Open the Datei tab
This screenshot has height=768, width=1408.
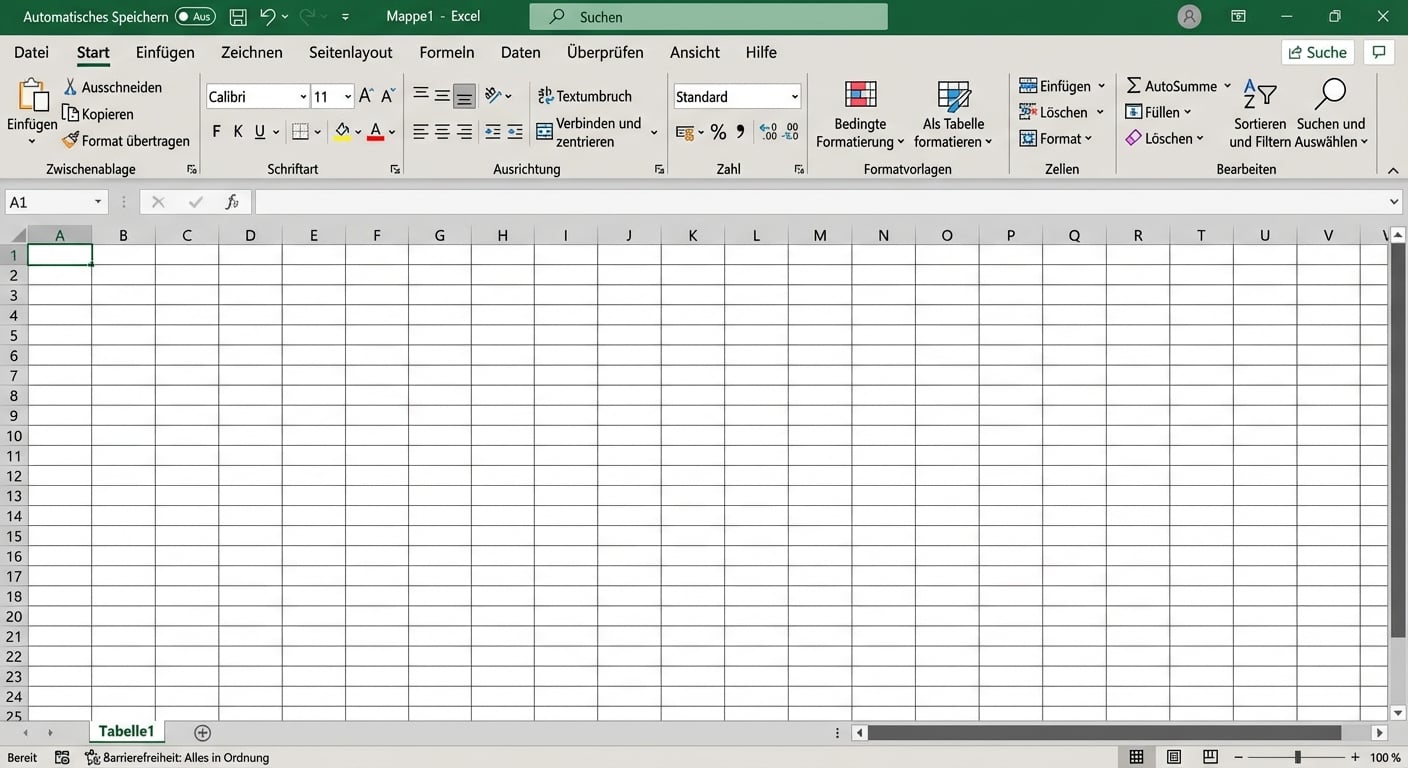32,52
